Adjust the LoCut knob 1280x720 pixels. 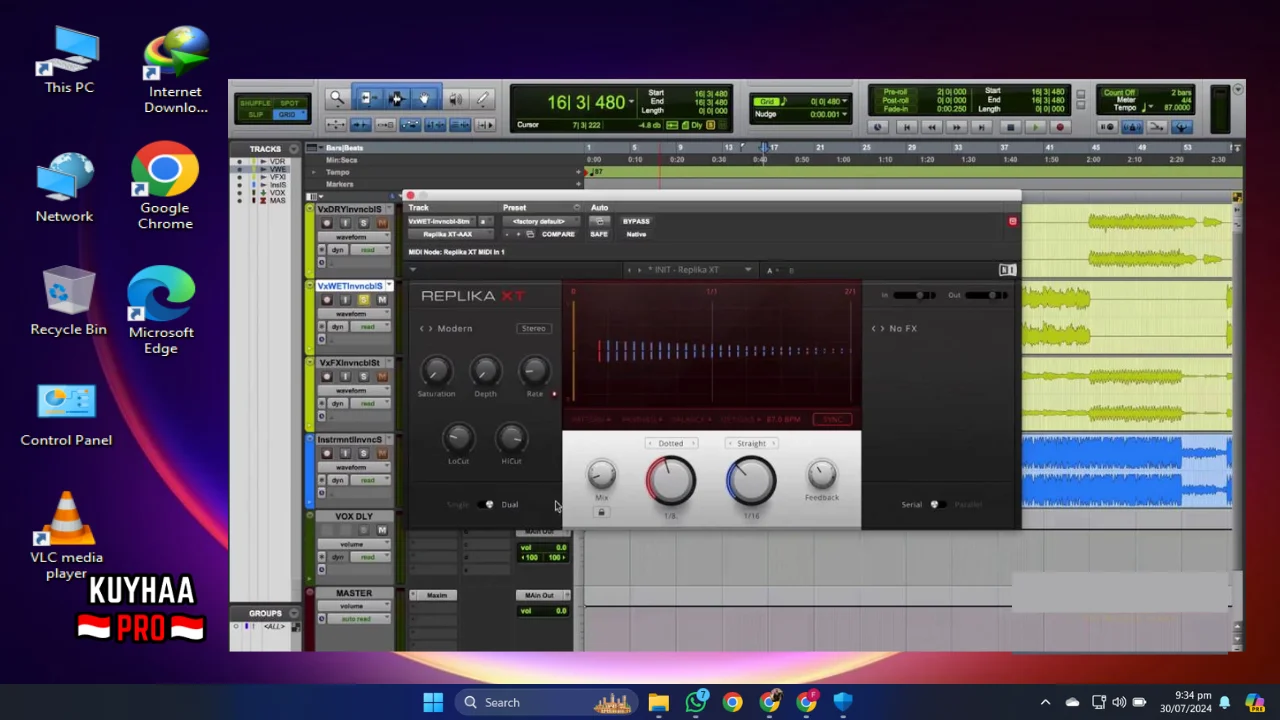[x=458, y=437]
